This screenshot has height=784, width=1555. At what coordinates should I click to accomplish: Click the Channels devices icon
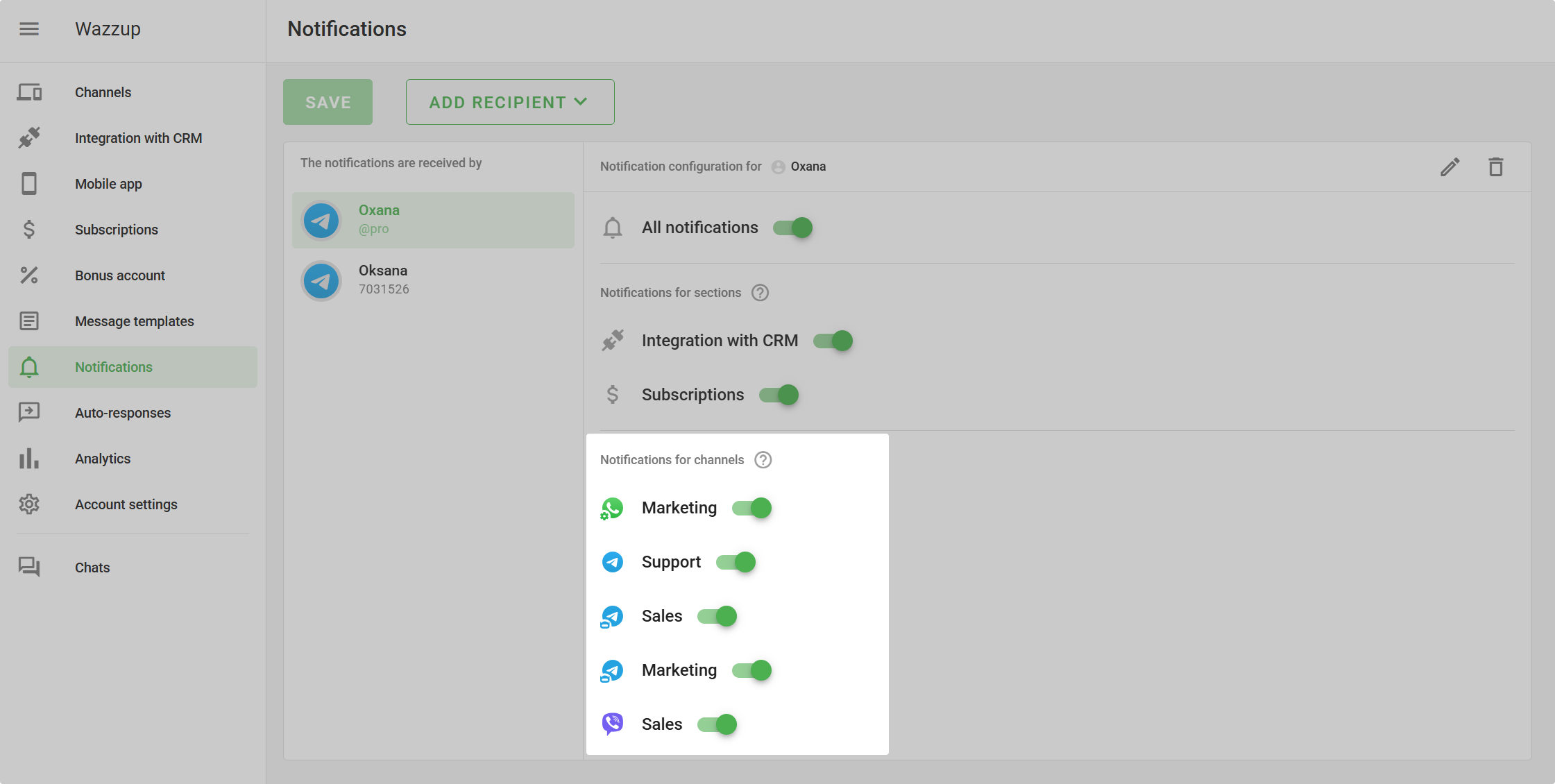click(x=29, y=92)
